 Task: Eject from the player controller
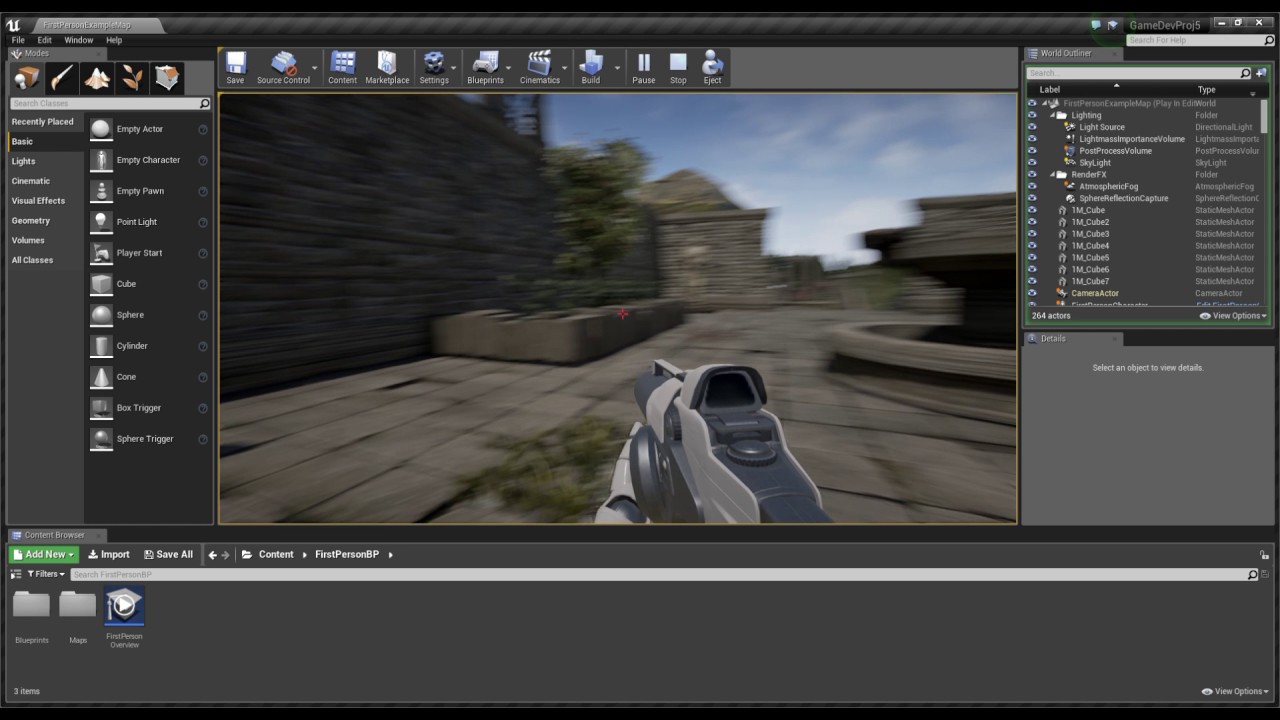pos(712,67)
